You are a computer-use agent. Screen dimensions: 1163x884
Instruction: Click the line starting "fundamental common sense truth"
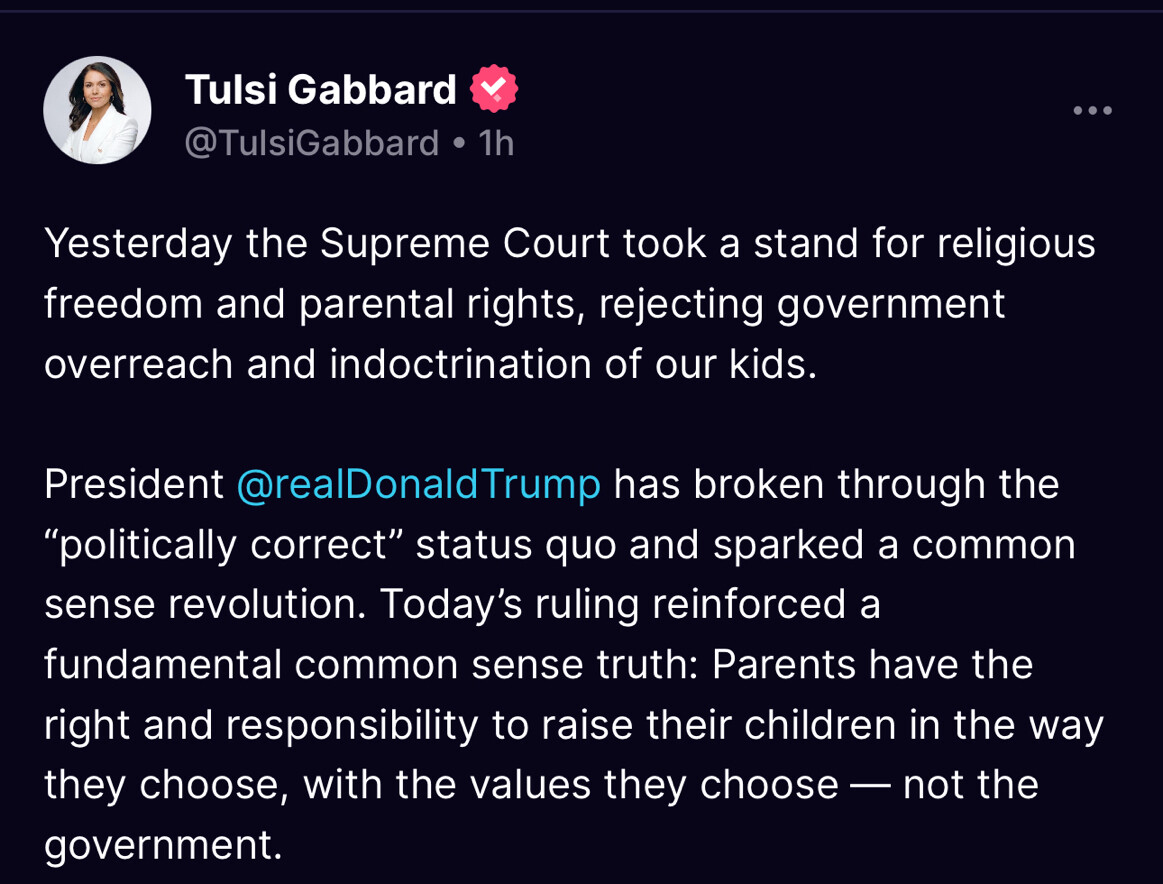coord(538,664)
